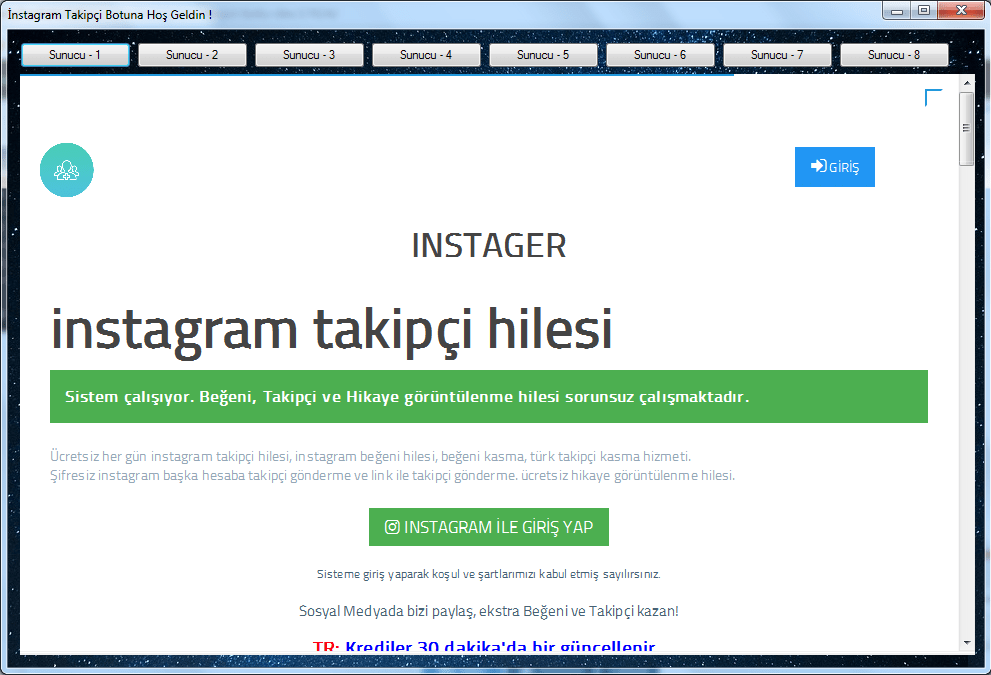Click the 'Sisteme giriş yaparak koşul' terms text
Screen dimensions: 991x675
tap(489, 574)
